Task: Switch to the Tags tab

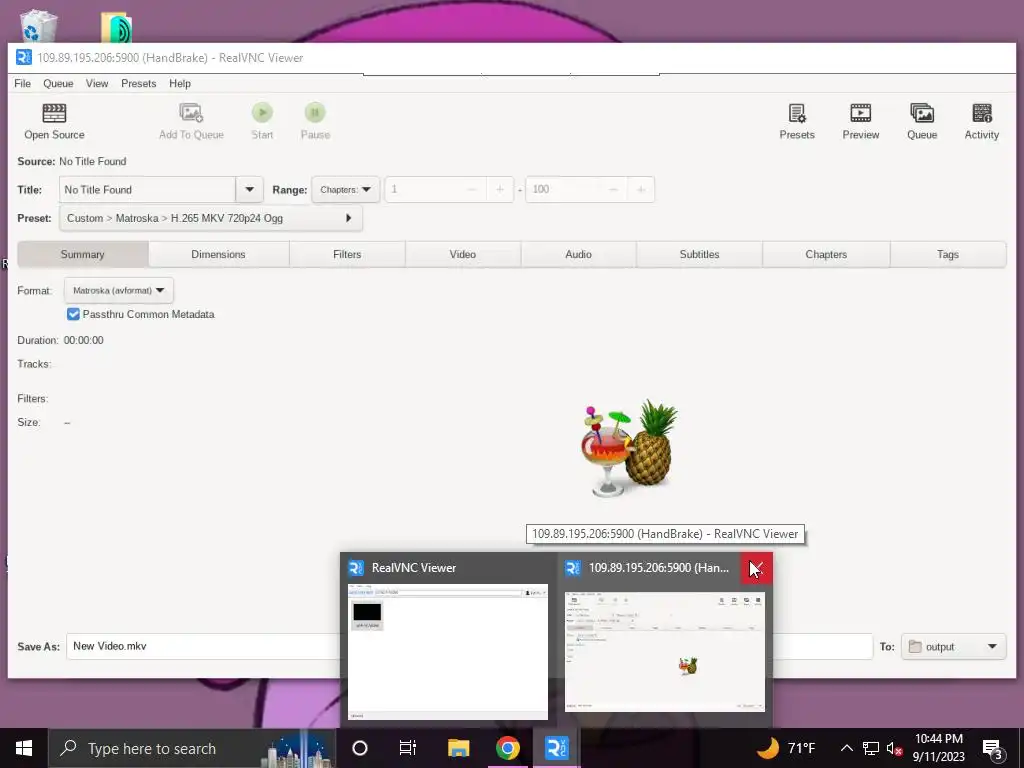Action: [948, 255]
